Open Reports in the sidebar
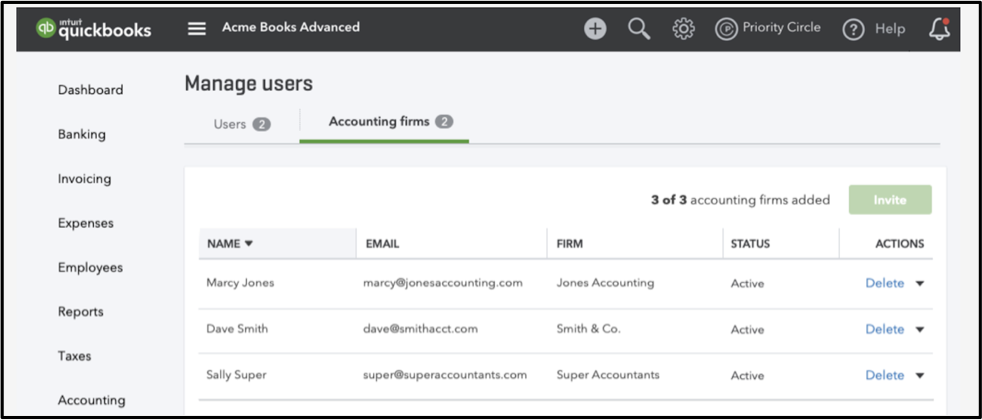The height and width of the screenshot is (420, 982). 80,312
